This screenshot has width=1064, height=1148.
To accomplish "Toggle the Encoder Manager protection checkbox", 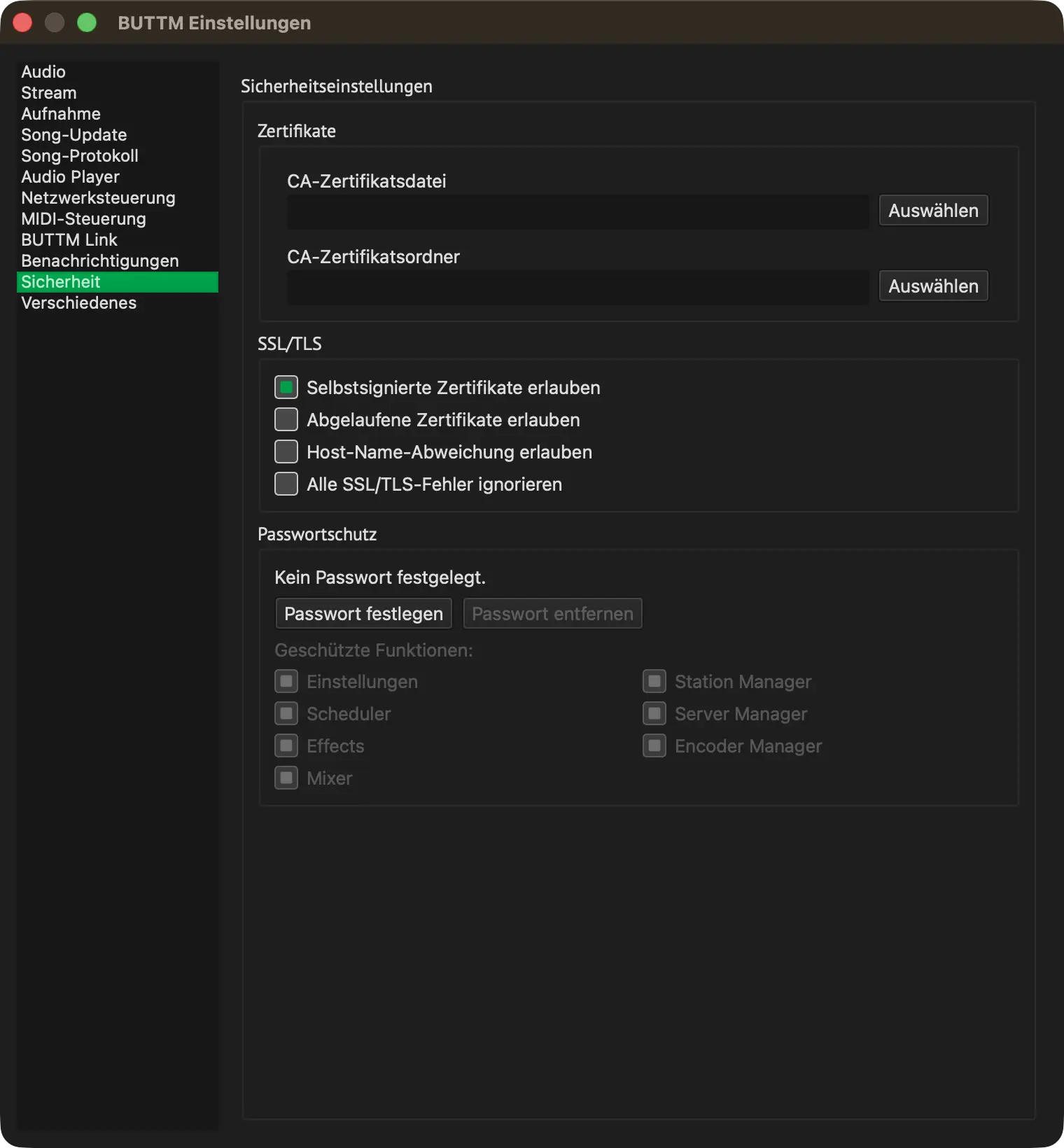I will pos(654,745).
